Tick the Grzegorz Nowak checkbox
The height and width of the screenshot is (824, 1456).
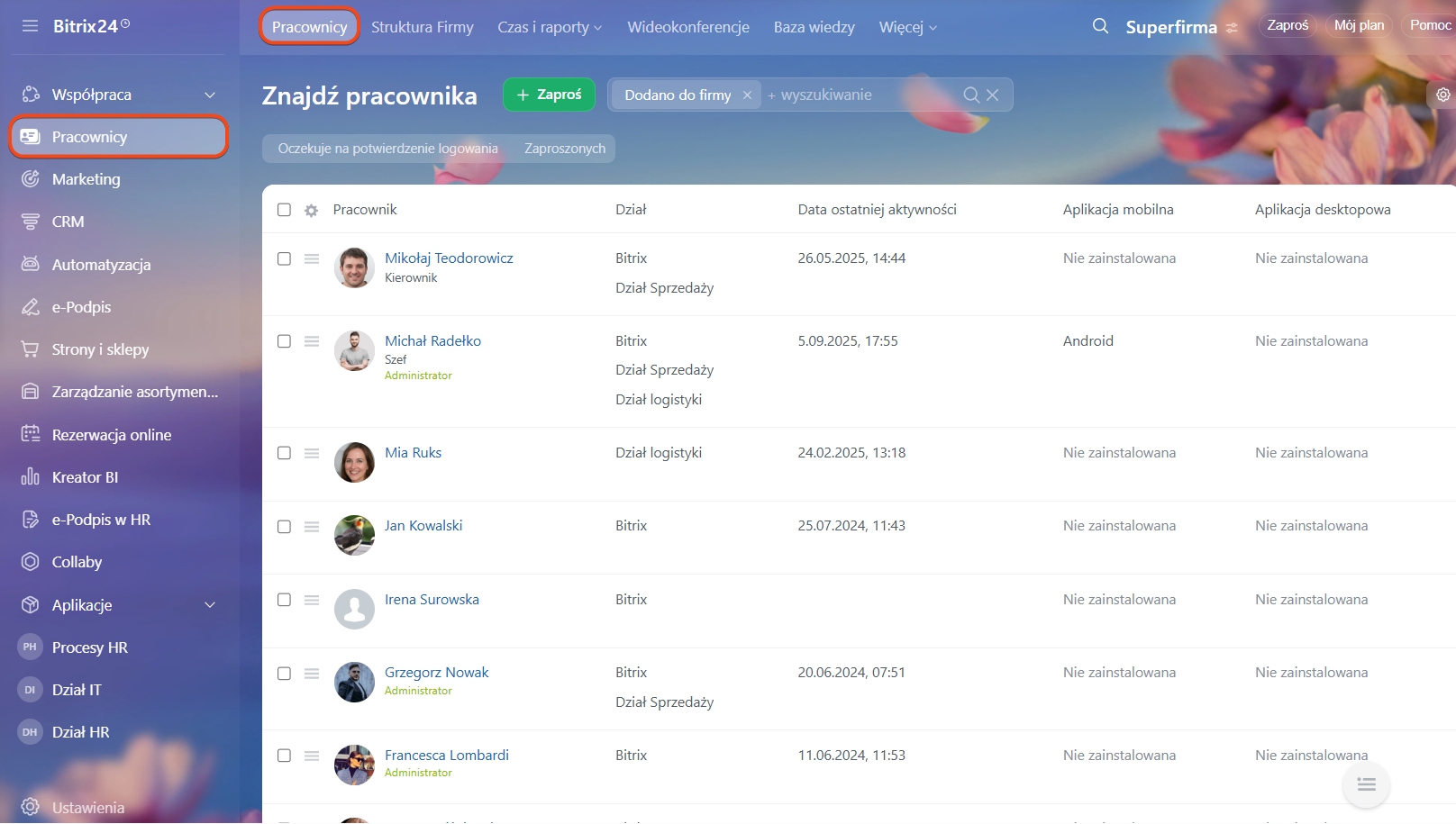pos(284,674)
